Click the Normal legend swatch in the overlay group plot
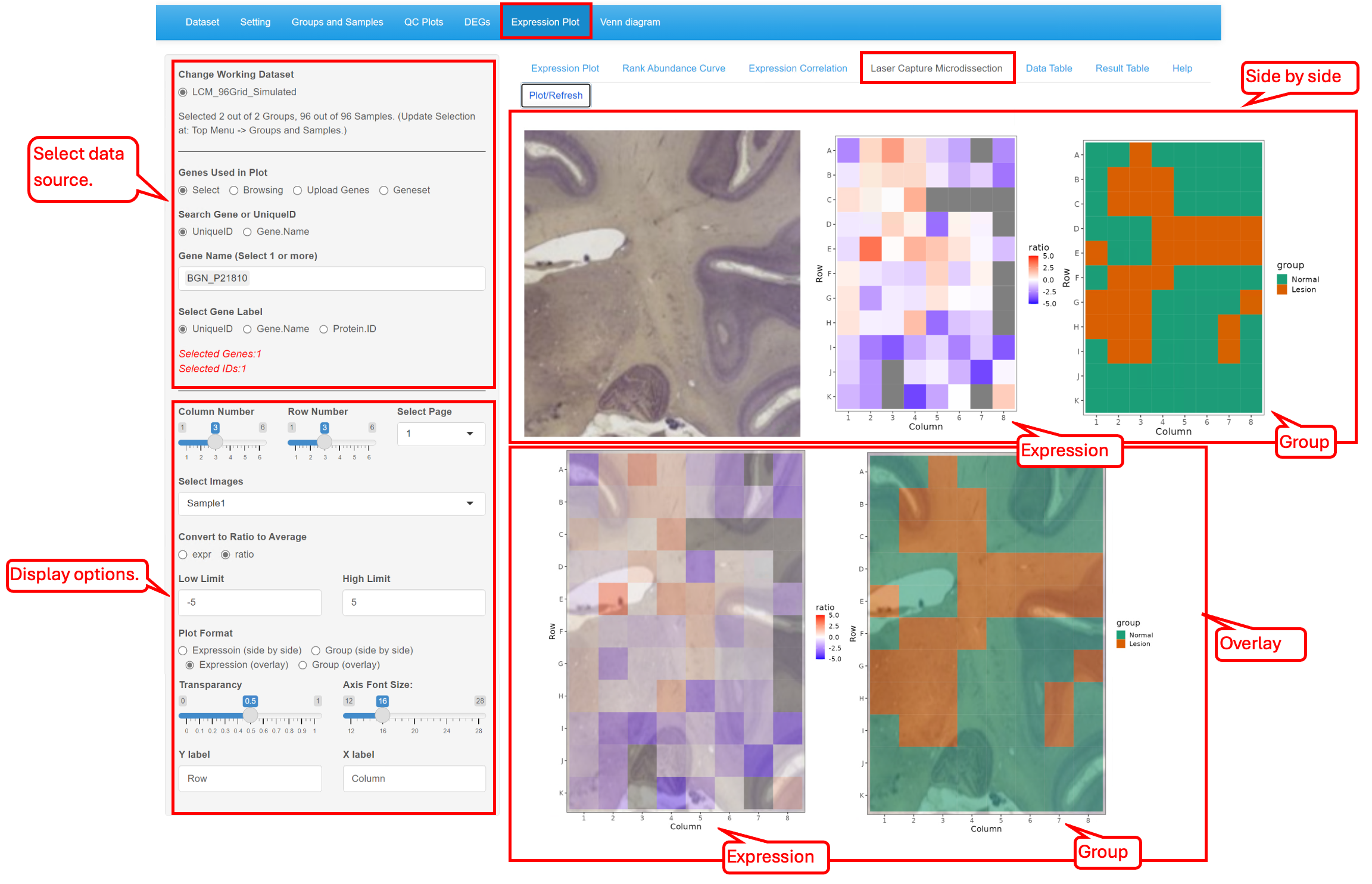This screenshot has width=1372, height=884. tap(1121, 635)
